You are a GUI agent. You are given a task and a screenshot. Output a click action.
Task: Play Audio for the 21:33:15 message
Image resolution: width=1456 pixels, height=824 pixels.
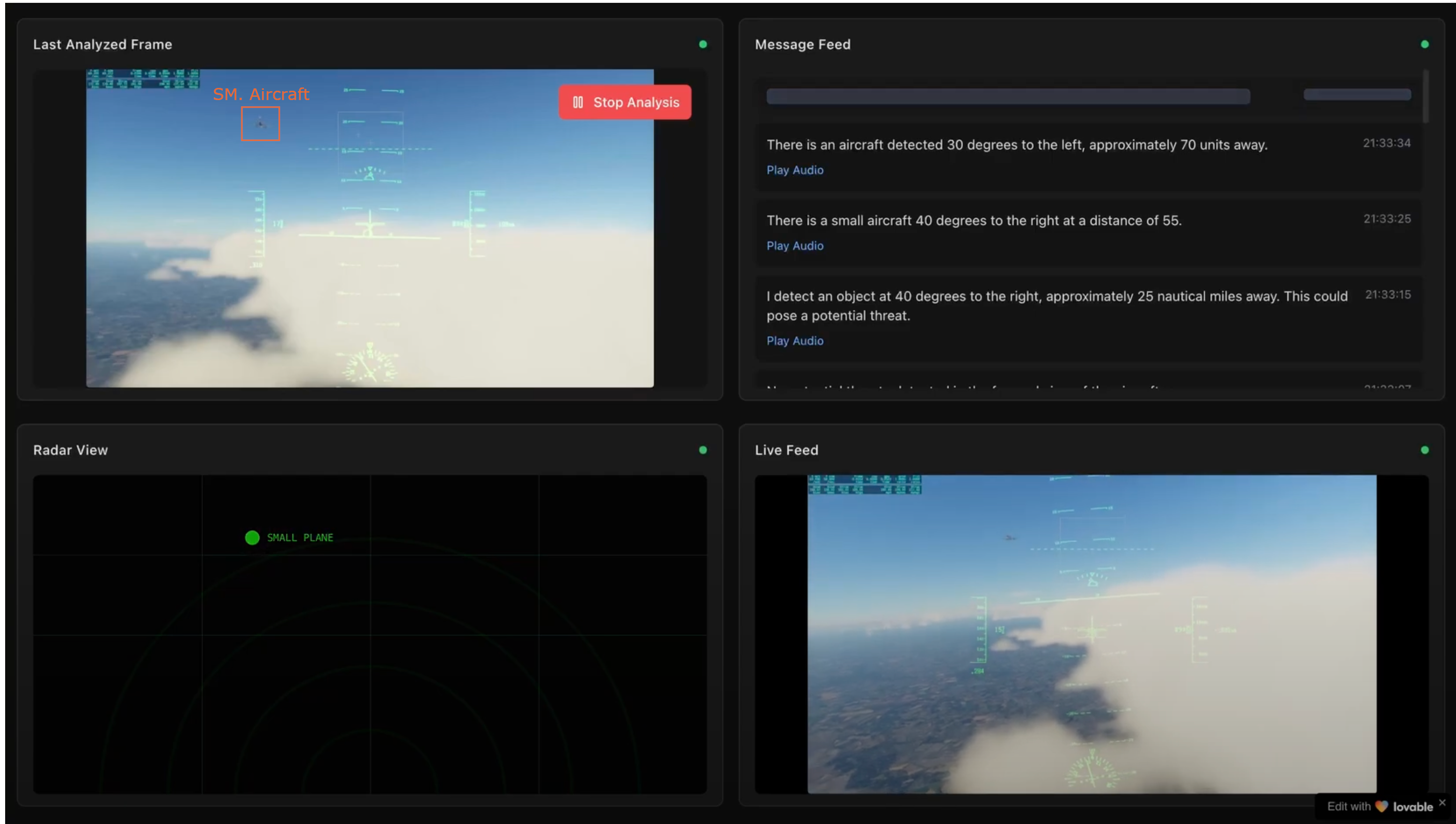point(794,341)
